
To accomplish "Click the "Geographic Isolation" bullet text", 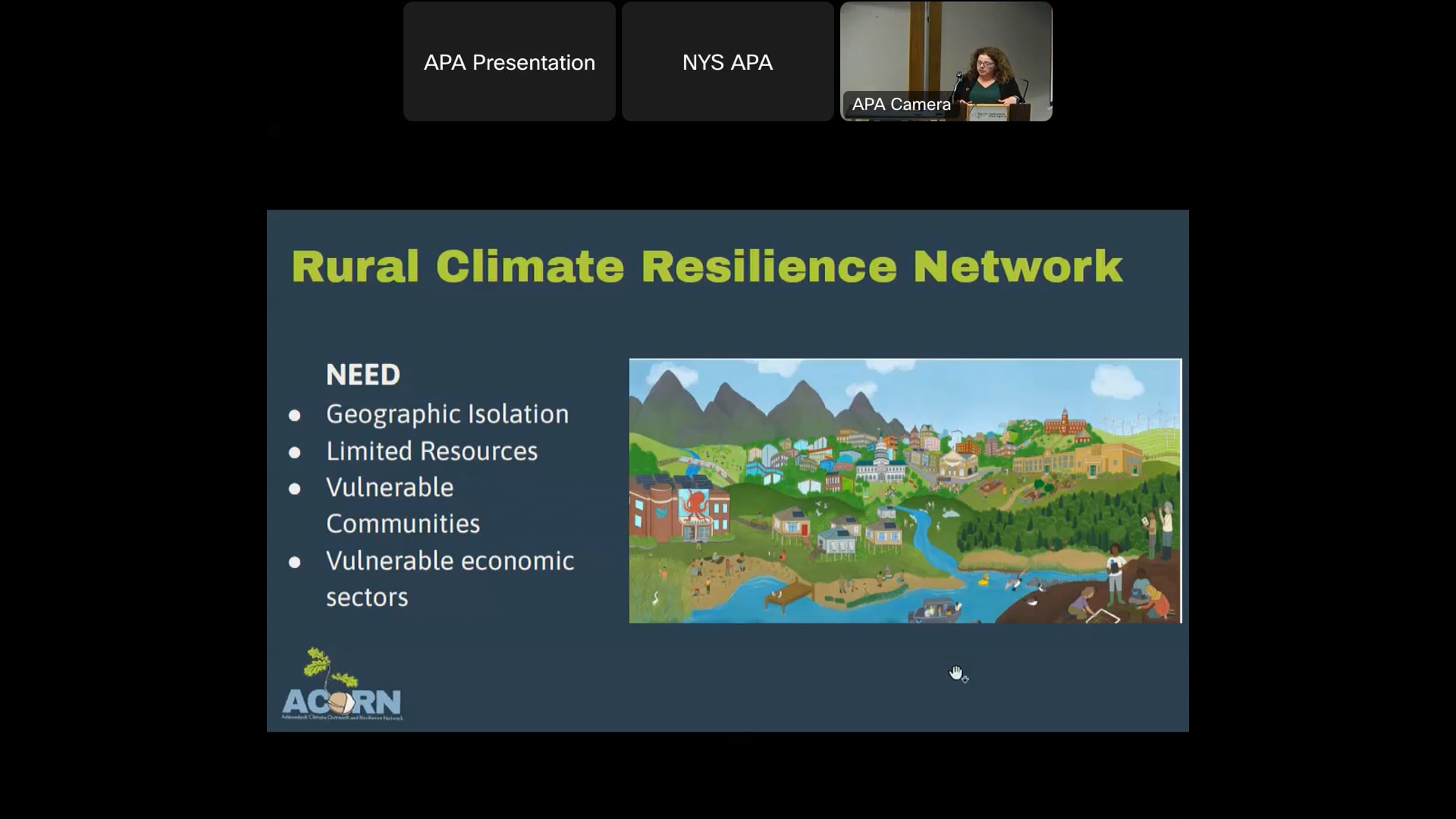I will pyautogui.click(x=448, y=414).
